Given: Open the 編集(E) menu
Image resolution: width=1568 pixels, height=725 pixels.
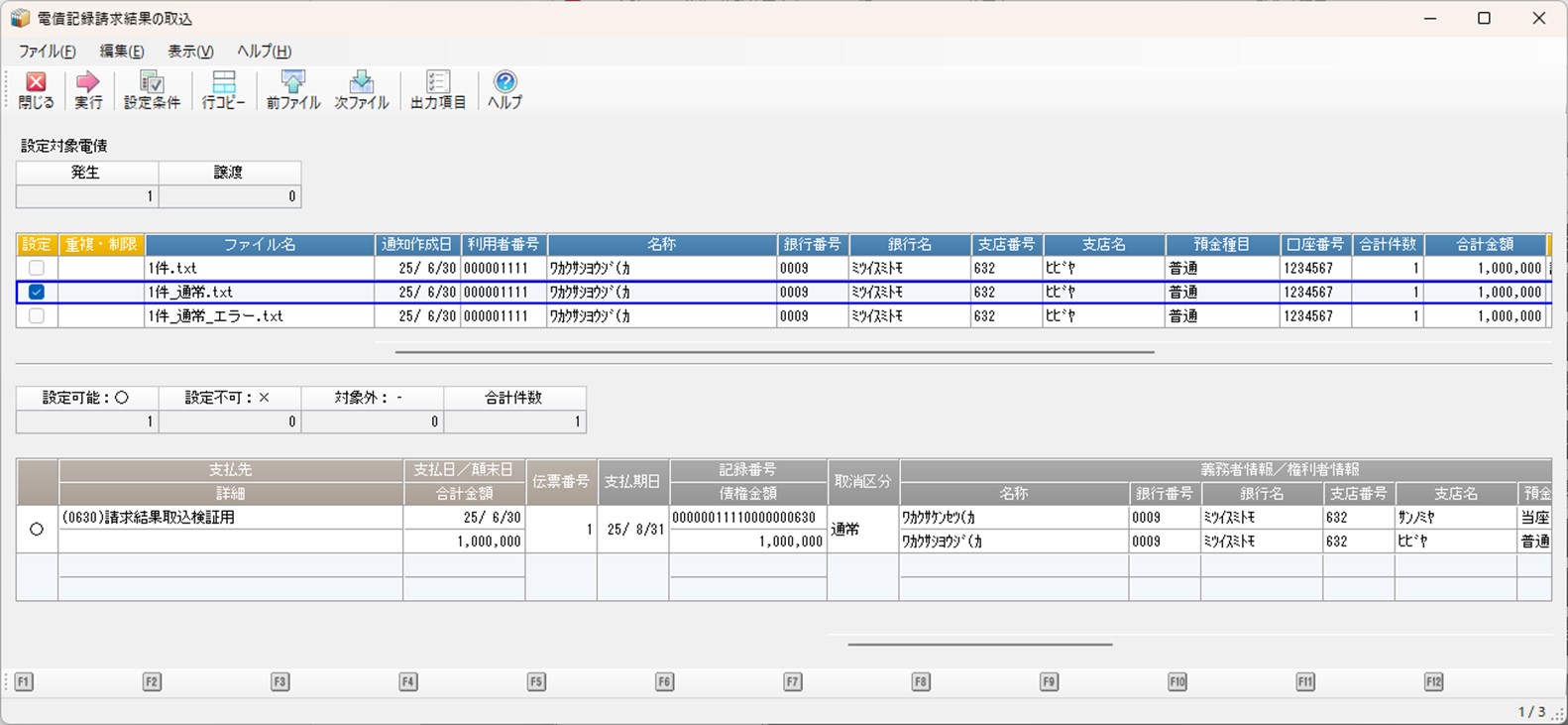Looking at the screenshot, I should (x=121, y=52).
